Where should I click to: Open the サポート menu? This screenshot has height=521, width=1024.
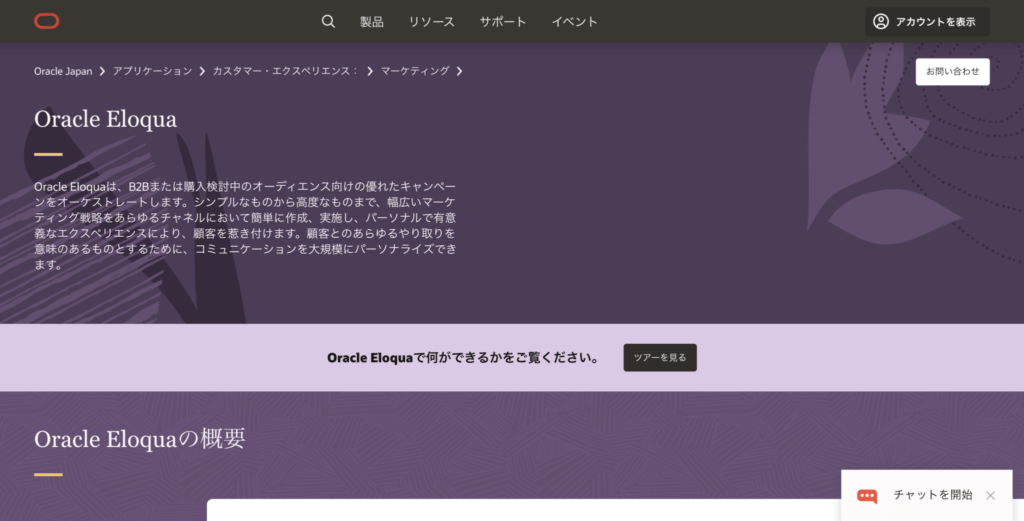click(503, 22)
